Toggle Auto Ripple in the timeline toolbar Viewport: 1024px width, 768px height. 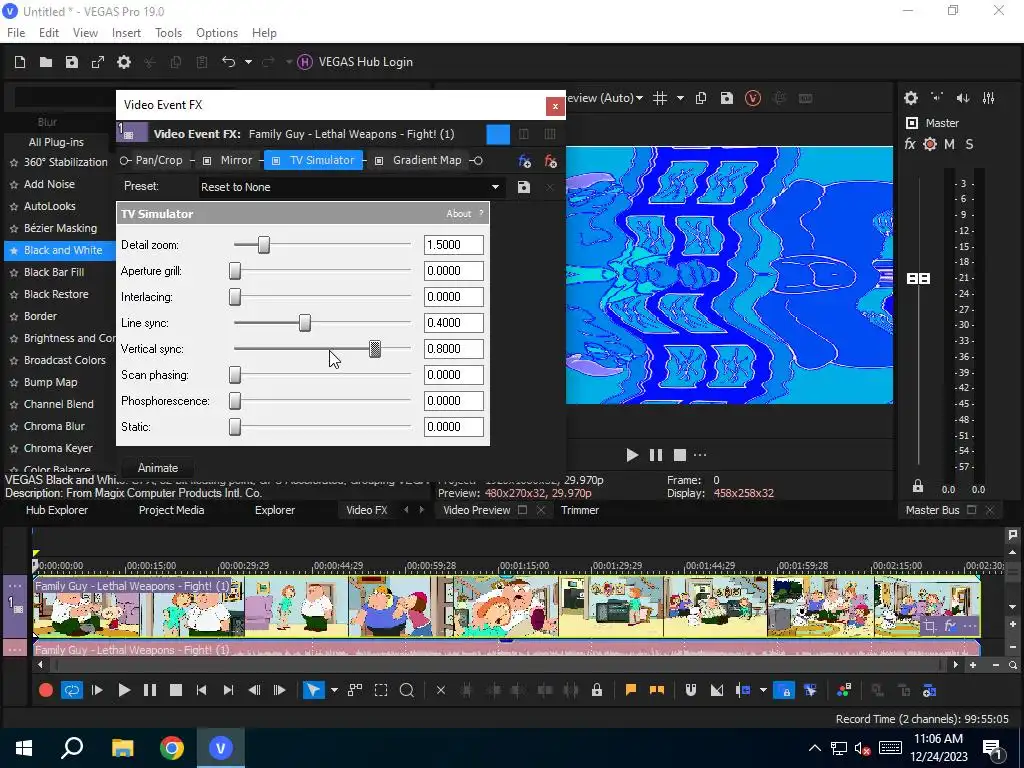click(x=743, y=690)
